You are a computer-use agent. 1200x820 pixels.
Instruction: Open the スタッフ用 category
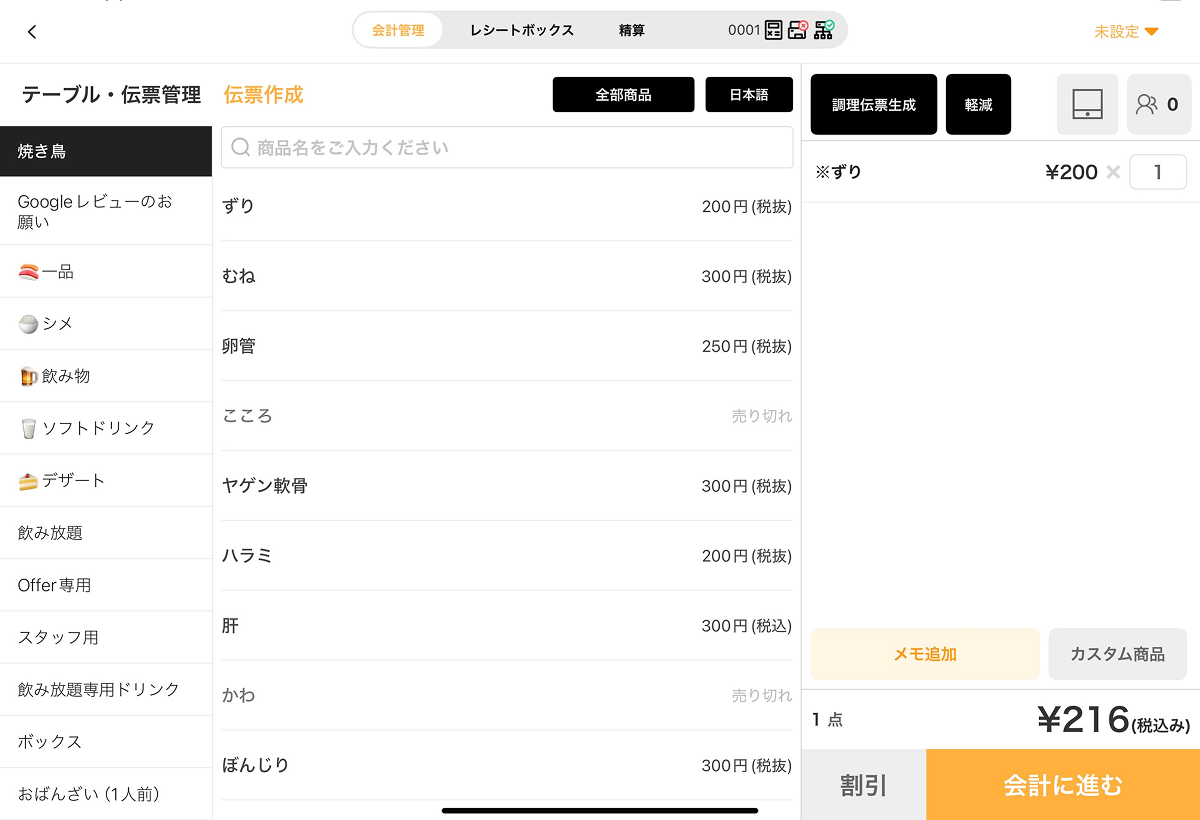click(x=106, y=637)
